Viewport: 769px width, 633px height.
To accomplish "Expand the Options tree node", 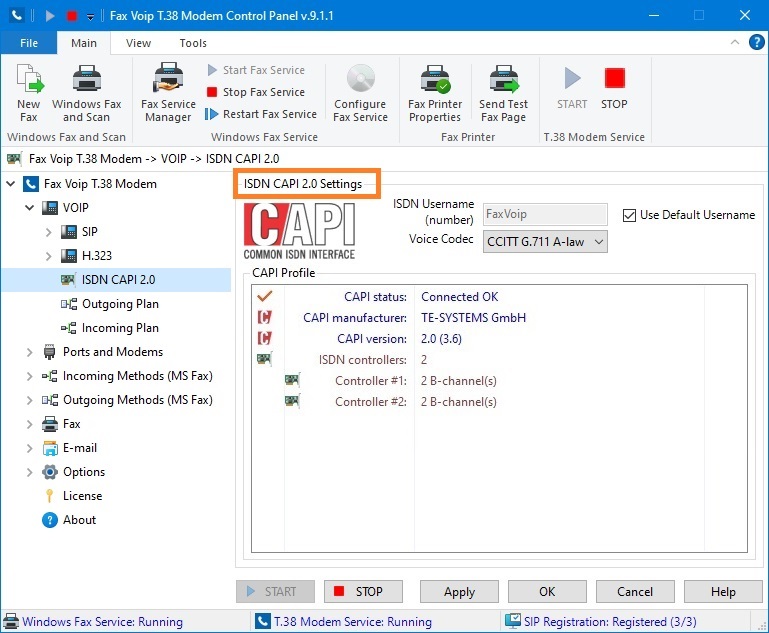I will click(x=29, y=472).
